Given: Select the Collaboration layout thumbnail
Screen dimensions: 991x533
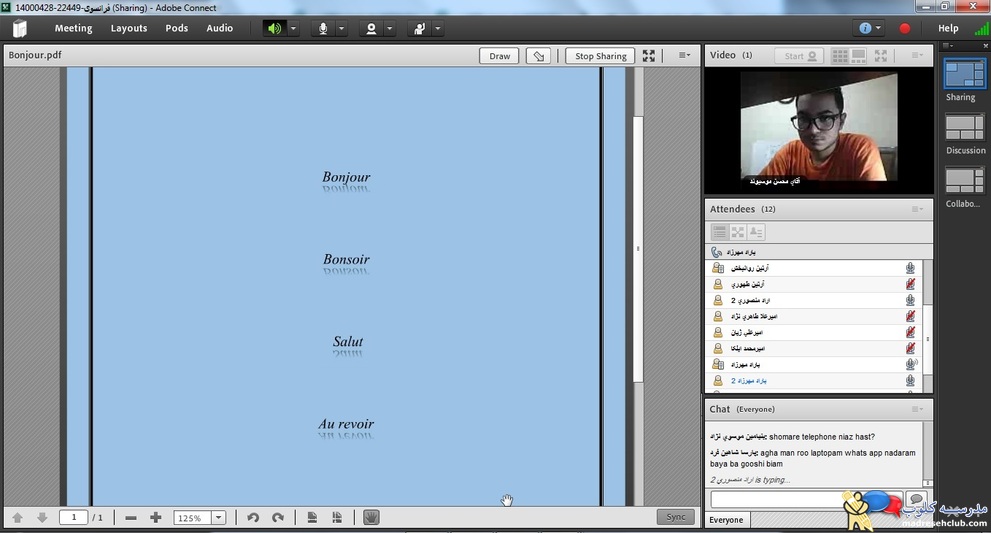Looking at the screenshot, I should [x=964, y=180].
